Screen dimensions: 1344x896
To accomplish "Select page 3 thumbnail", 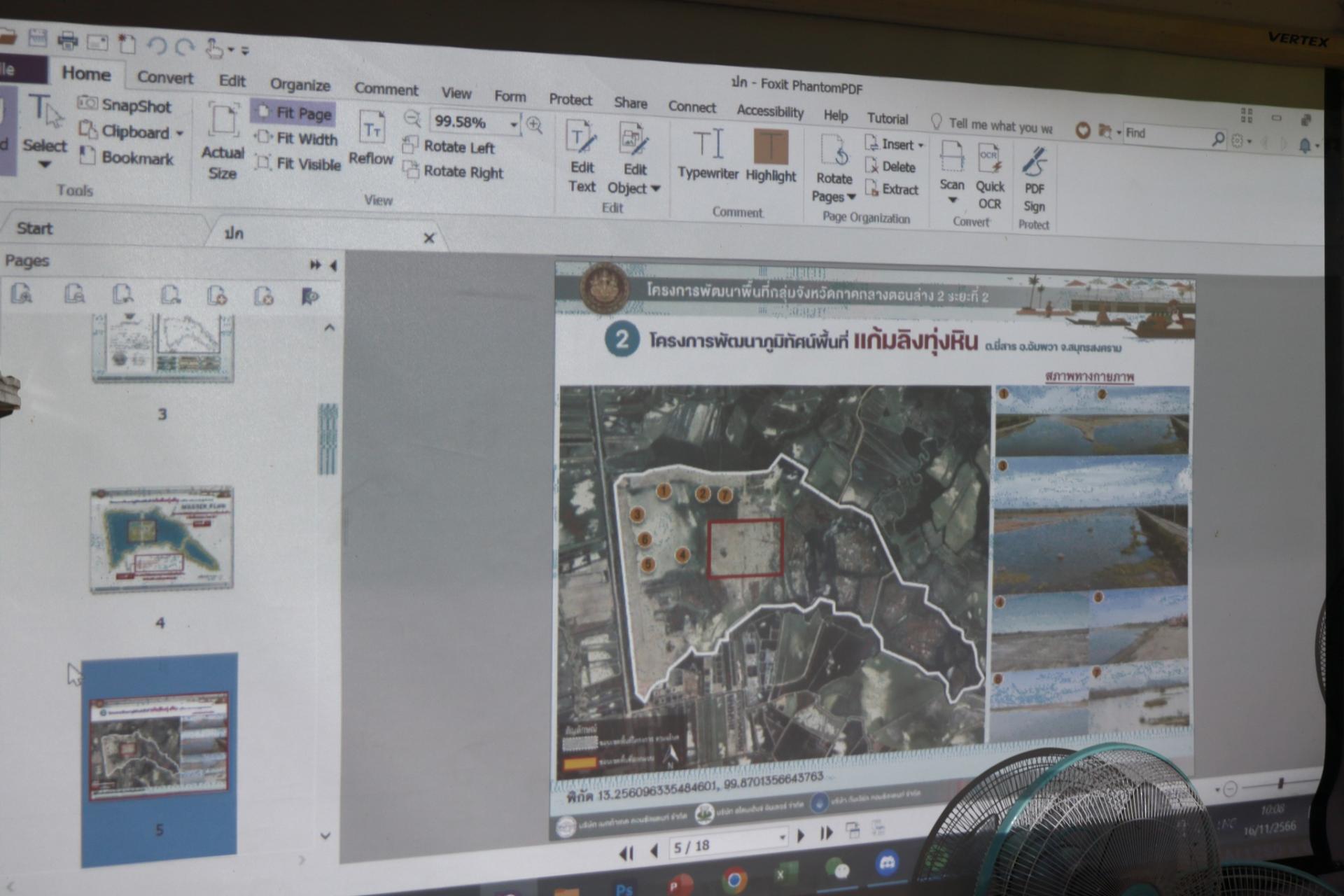I will [x=162, y=348].
